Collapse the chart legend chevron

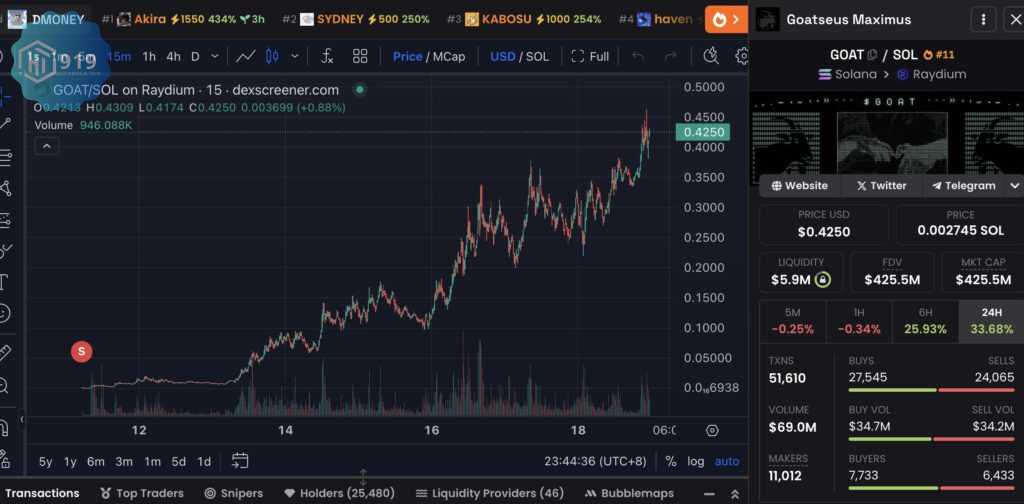tap(47, 146)
